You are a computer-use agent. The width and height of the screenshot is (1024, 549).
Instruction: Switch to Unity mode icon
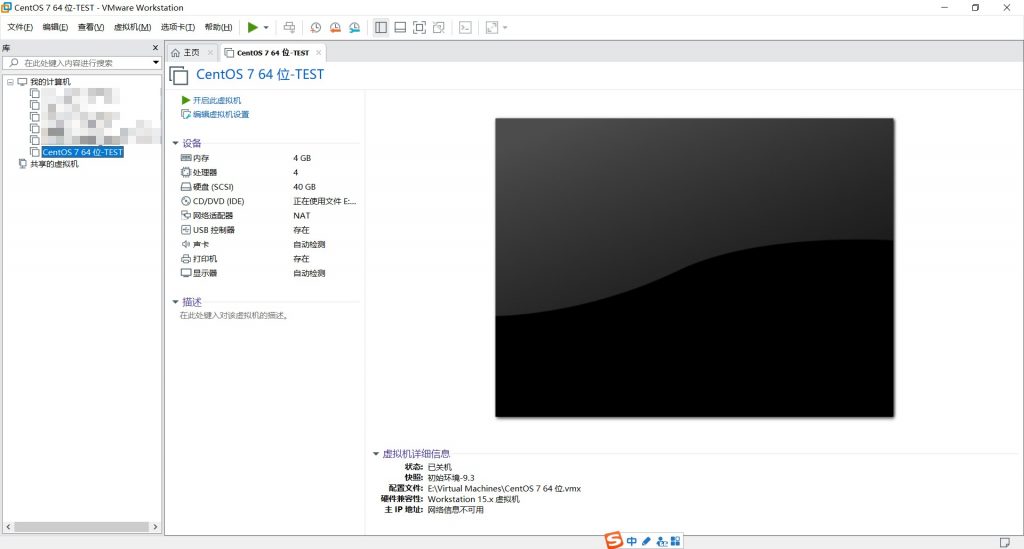tap(439, 27)
